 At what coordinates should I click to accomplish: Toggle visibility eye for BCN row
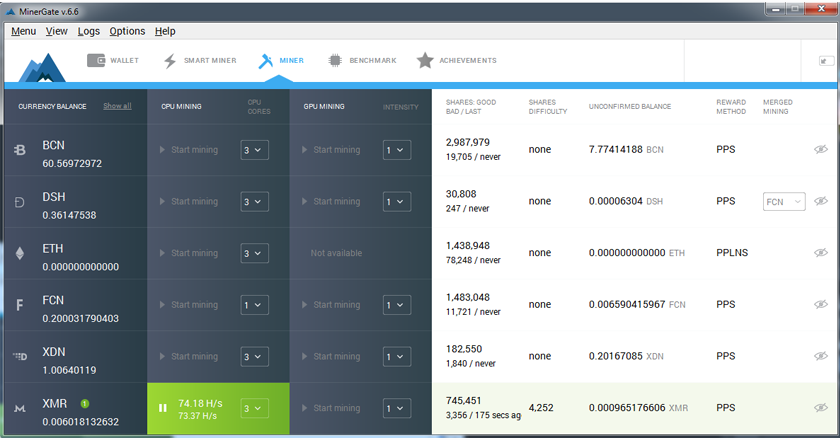(821, 150)
